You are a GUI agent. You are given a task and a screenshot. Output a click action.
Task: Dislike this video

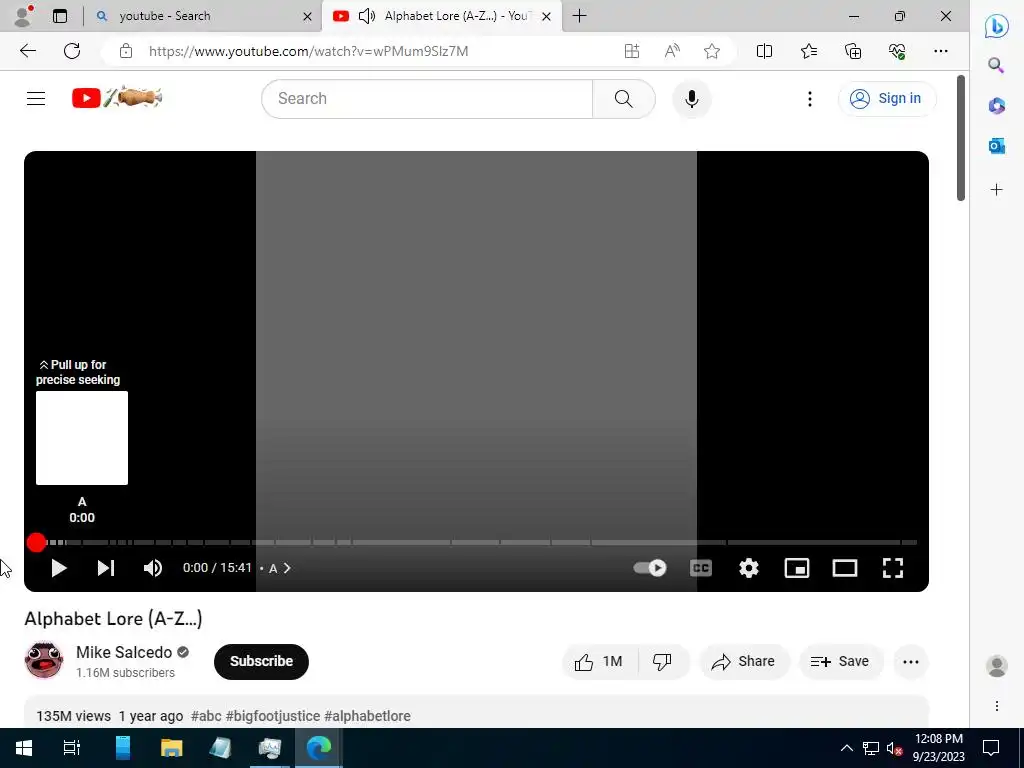point(662,662)
